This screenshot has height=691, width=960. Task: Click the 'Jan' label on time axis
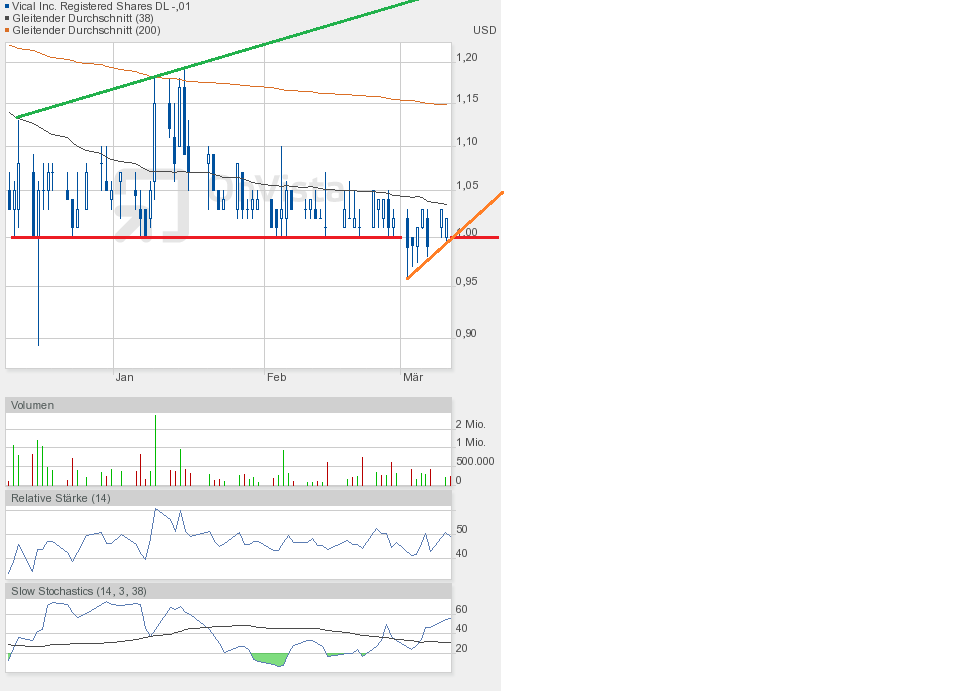[124, 377]
